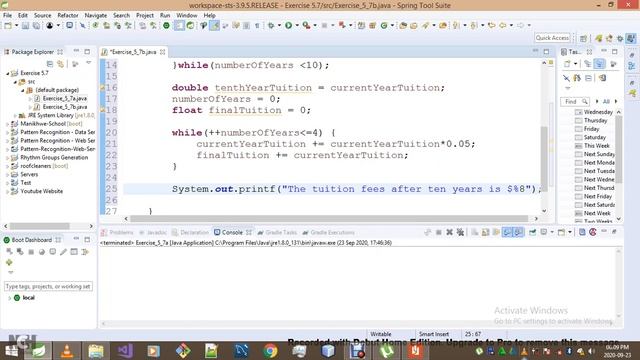Toggle Scheduled presentation in the Task List toolbar

click(600, 64)
